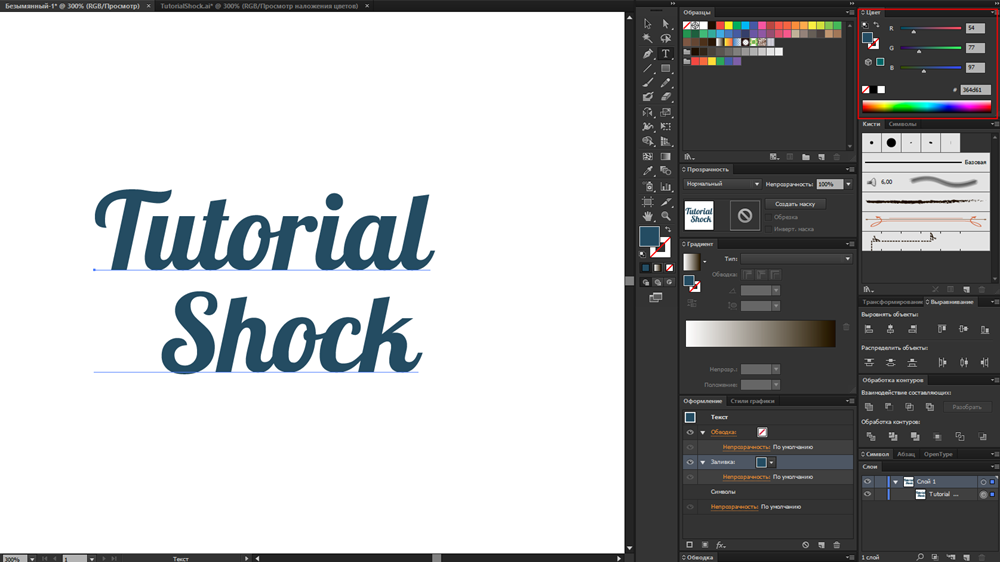Viewport: 1000px width, 562px height.
Task: Swap fill and stroke arrows in toolbar
Action: 668,229
